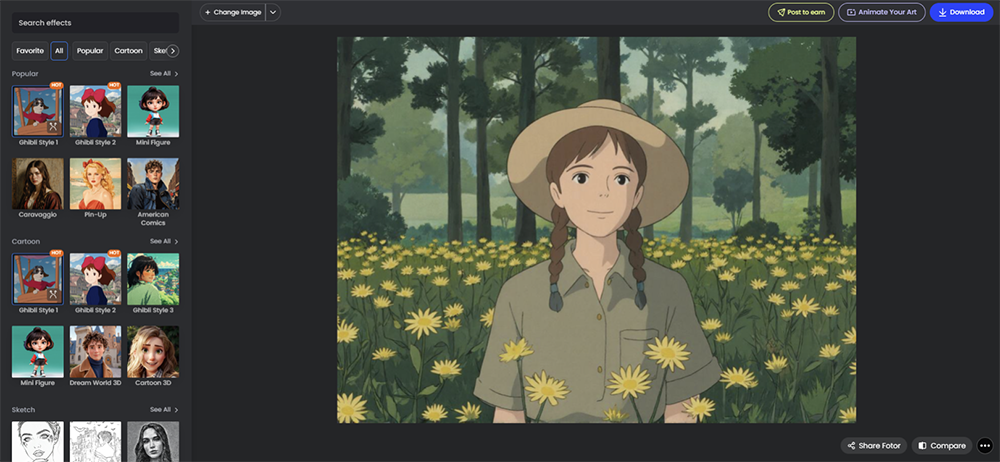The image size is (1000, 462).
Task: Pick the third Sketch pencil portrait thumbnail
Action: (153, 442)
